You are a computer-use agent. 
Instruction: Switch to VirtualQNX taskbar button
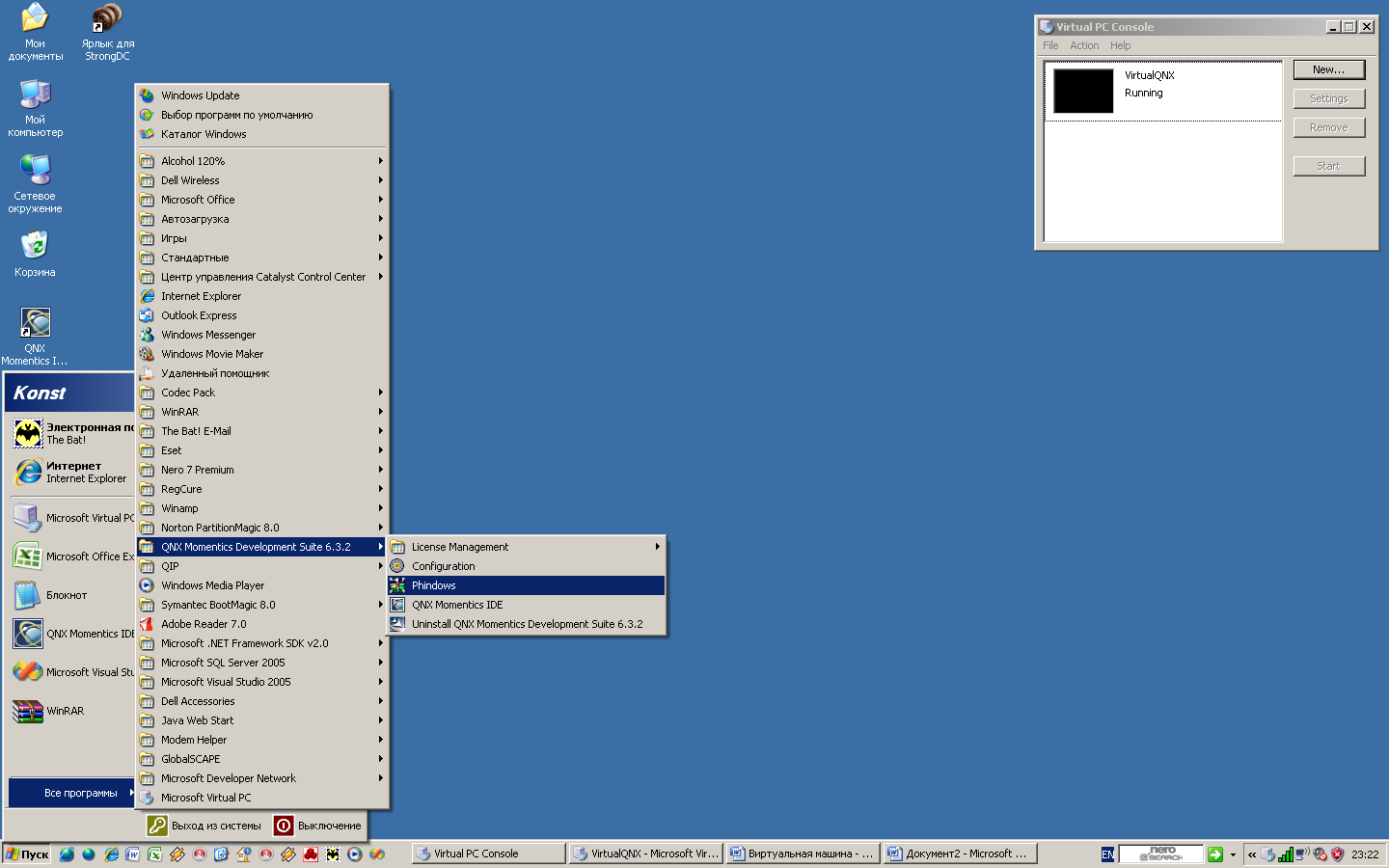tap(645, 854)
